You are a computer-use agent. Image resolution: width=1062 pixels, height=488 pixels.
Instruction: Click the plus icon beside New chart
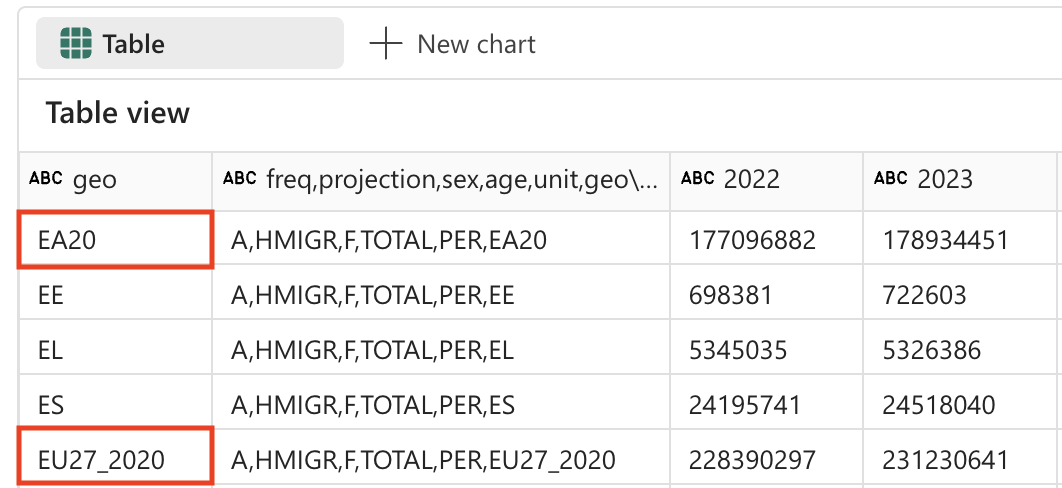pyautogui.click(x=385, y=44)
